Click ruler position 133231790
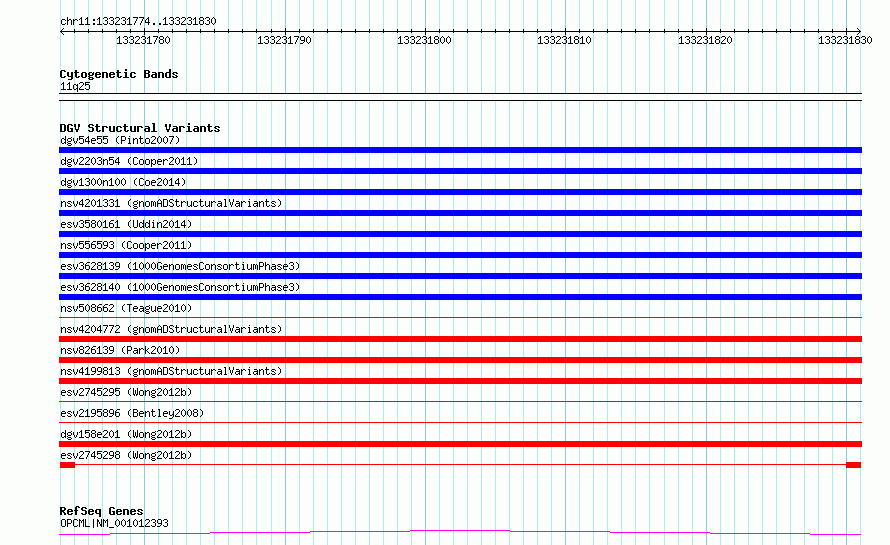The width and height of the screenshot is (890, 545). click(x=284, y=40)
